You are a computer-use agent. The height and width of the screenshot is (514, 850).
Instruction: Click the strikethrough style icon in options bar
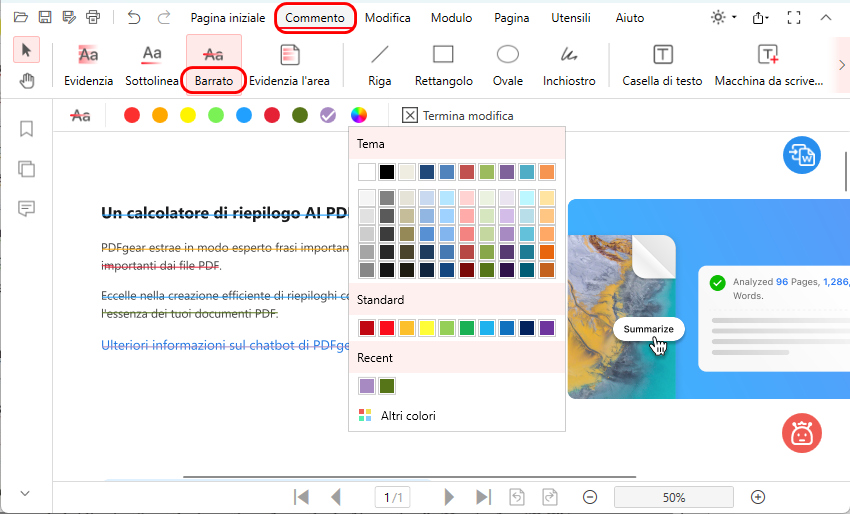pos(81,115)
